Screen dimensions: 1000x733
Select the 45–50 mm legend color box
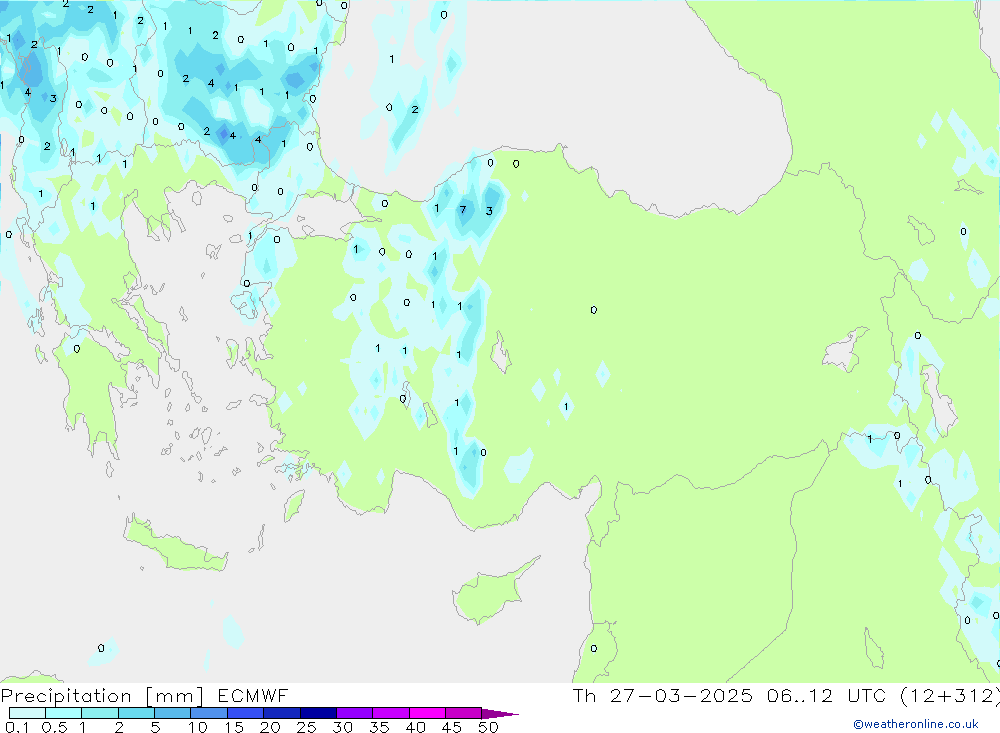(x=464, y=713)
